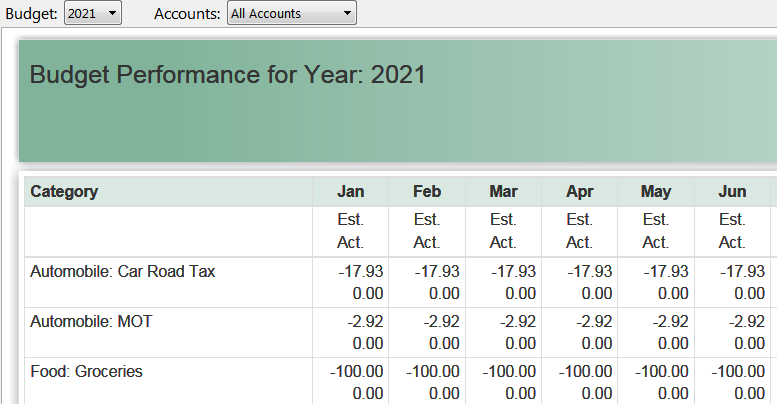Click February actual value for Food: Groceries

click(443, 393)
